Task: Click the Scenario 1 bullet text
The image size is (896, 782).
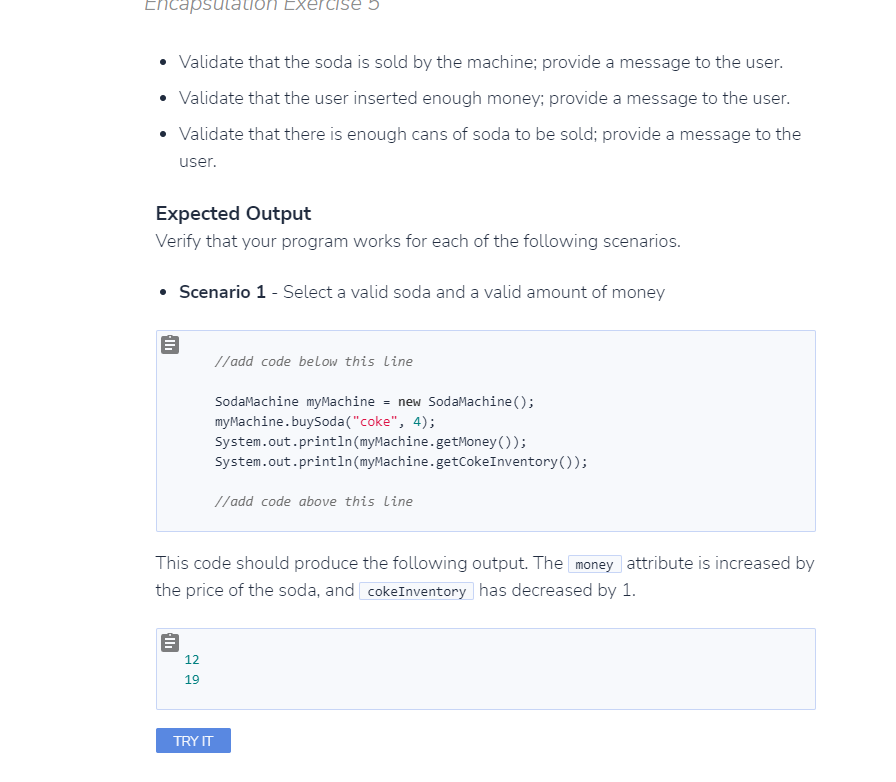Action: coord(420,292)
